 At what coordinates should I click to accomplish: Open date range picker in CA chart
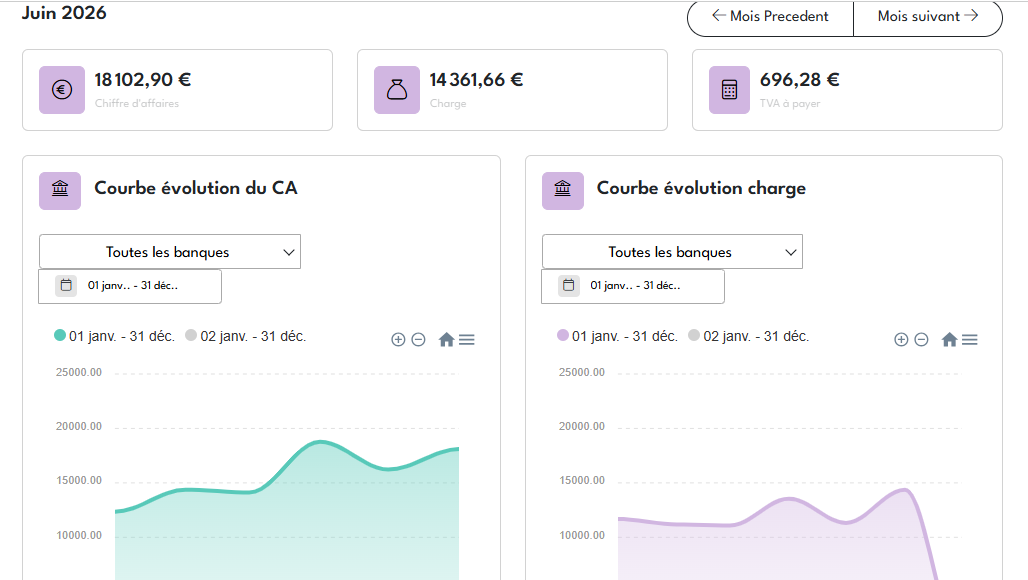pyautogui.click(x=130, y=286)
